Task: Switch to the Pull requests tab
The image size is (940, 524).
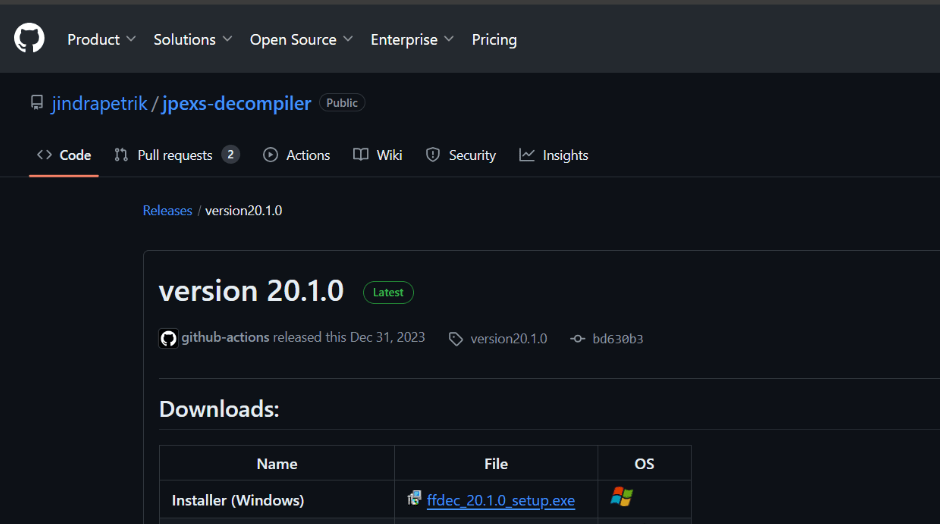Action: [175, 155]
